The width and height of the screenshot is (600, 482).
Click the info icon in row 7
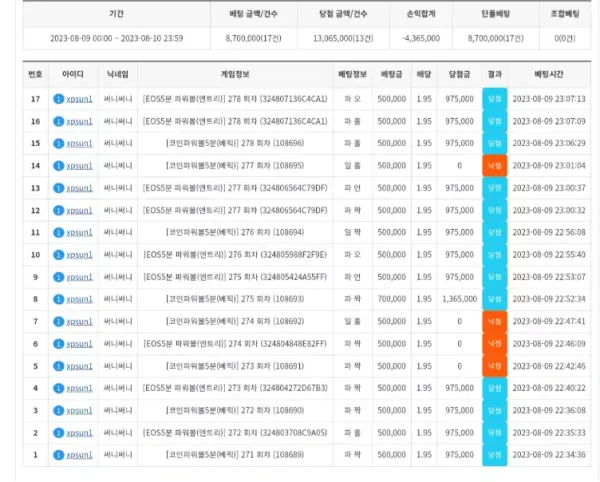click(58, 322)
